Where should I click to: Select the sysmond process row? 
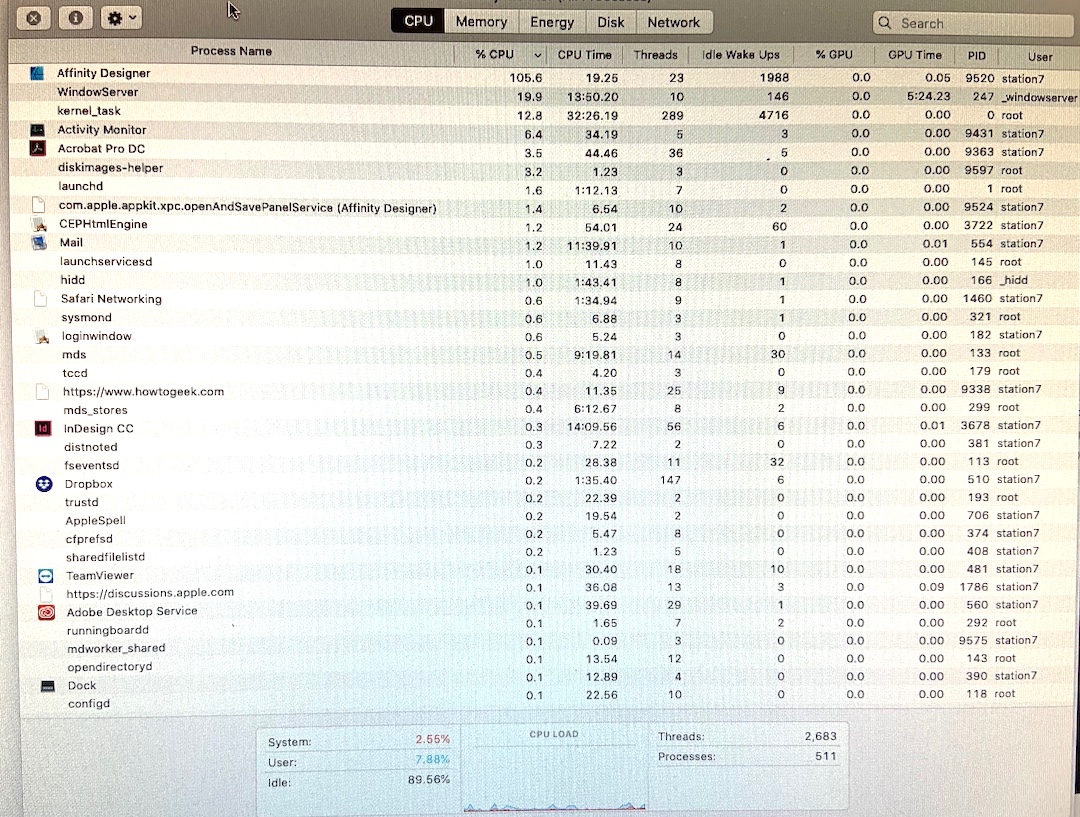pyautogui.click(x=544, y=318)
